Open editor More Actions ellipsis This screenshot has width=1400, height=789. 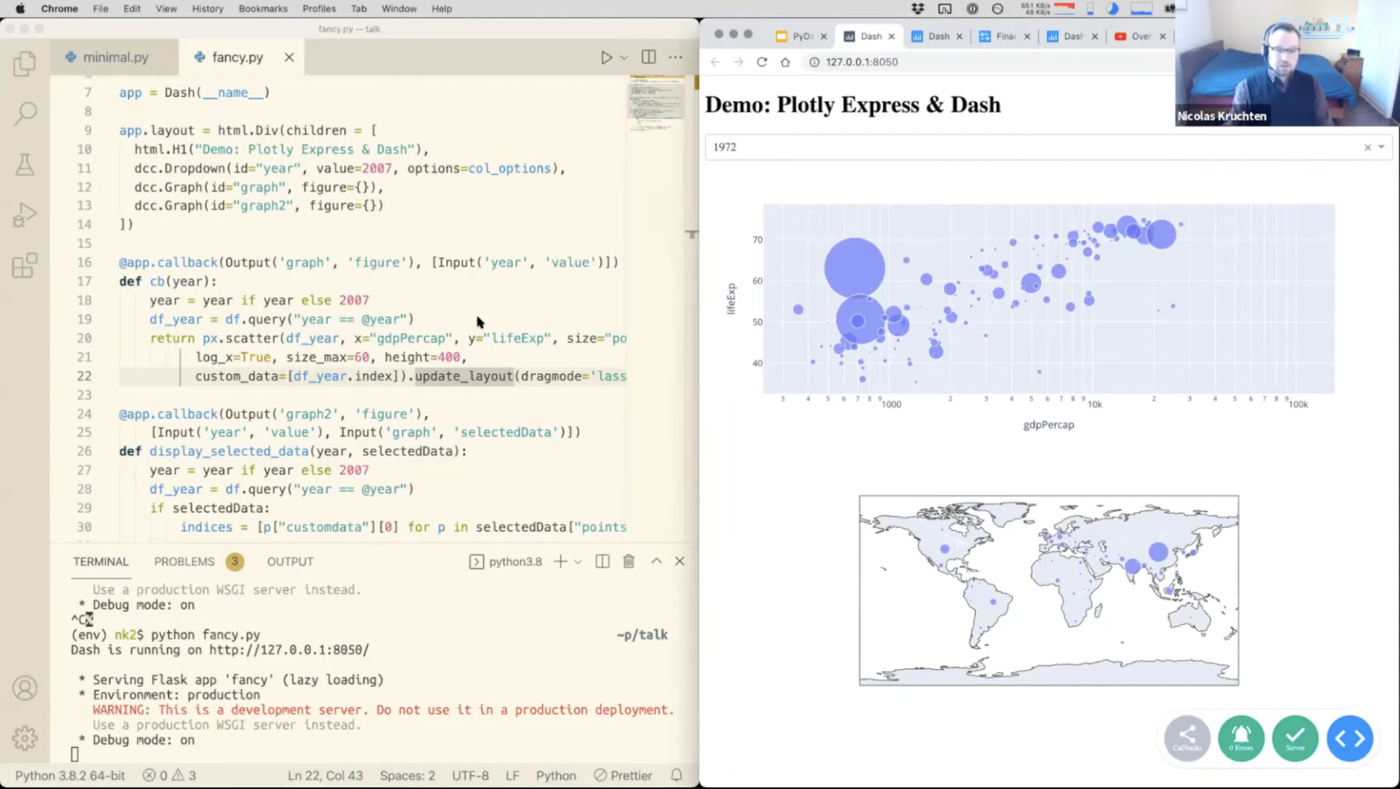pyautogui.click(x=676, y=57)
